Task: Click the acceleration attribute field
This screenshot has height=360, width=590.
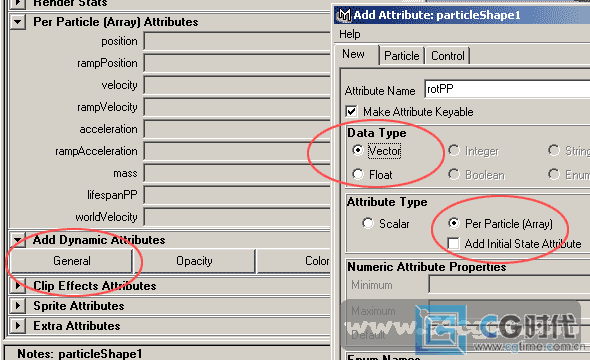Action: pyautogui.click(x=237, y=129)
